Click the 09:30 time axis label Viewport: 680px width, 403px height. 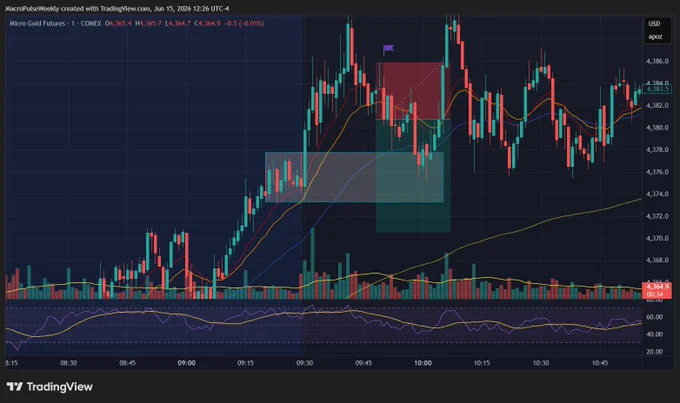point(304,363)
